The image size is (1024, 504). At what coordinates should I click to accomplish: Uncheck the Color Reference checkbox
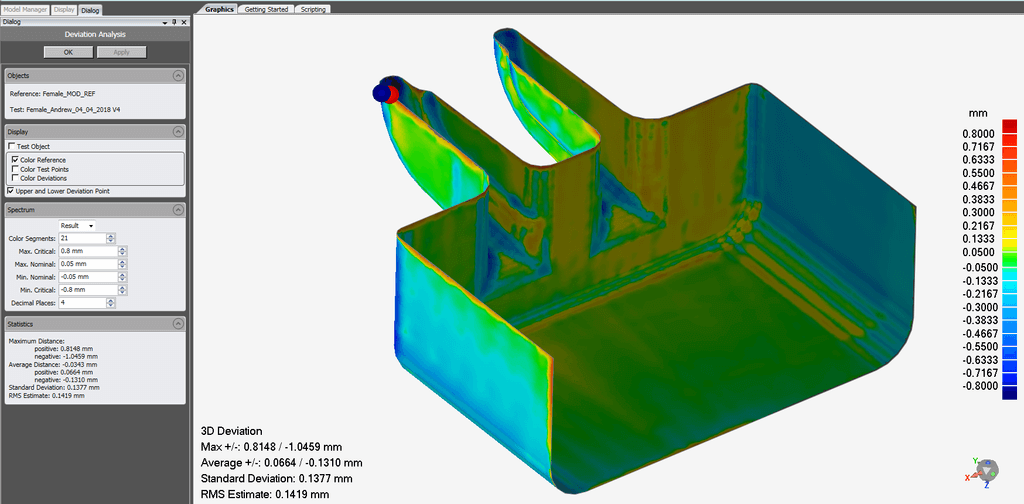[15, 160]
